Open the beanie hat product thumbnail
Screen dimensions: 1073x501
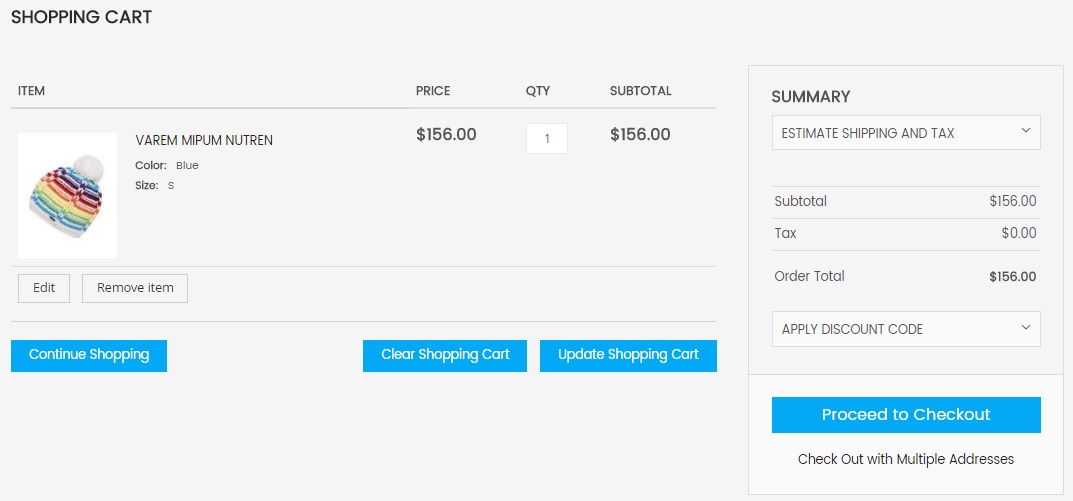tap(67, 195)
